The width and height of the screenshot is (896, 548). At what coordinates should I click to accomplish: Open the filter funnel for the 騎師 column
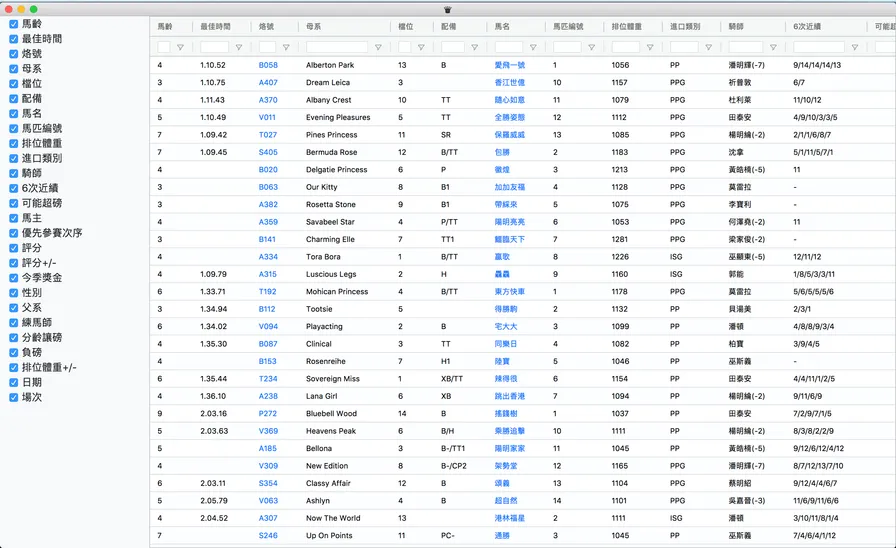tap(773, 47)
